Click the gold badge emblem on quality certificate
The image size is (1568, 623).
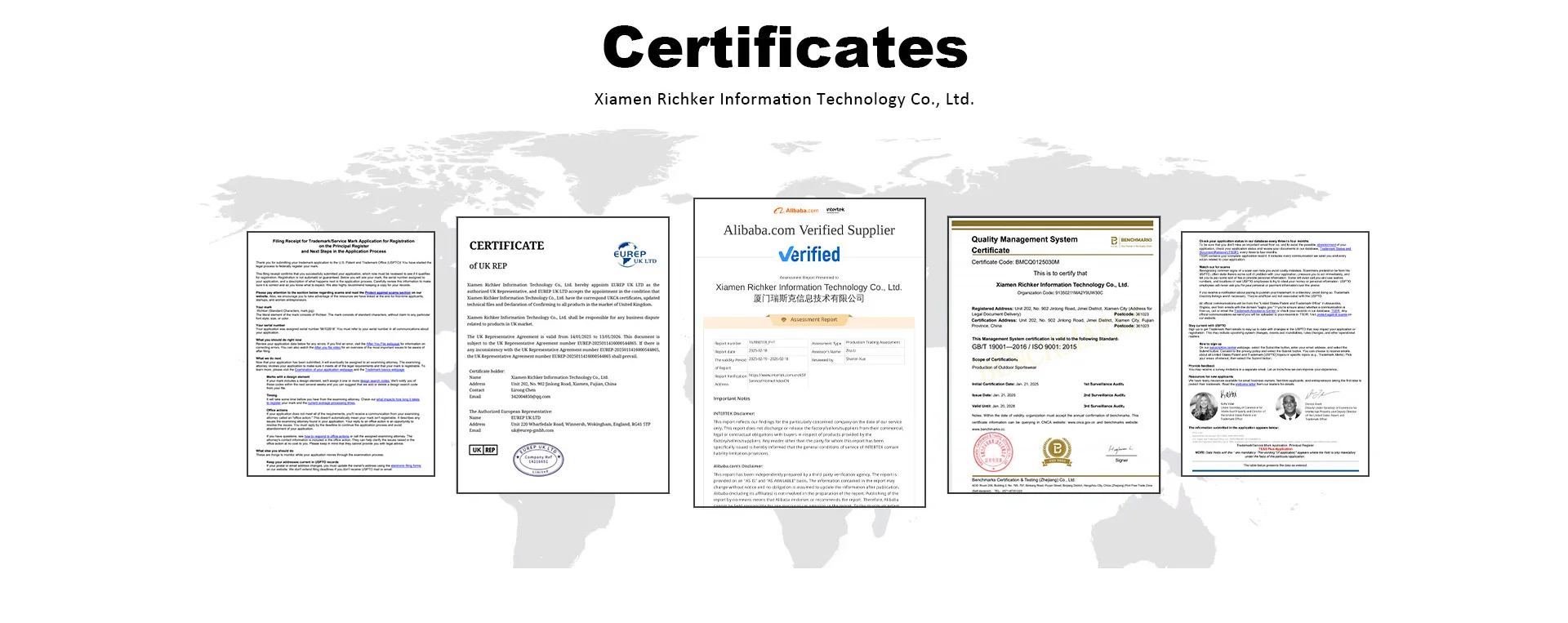1057,451
